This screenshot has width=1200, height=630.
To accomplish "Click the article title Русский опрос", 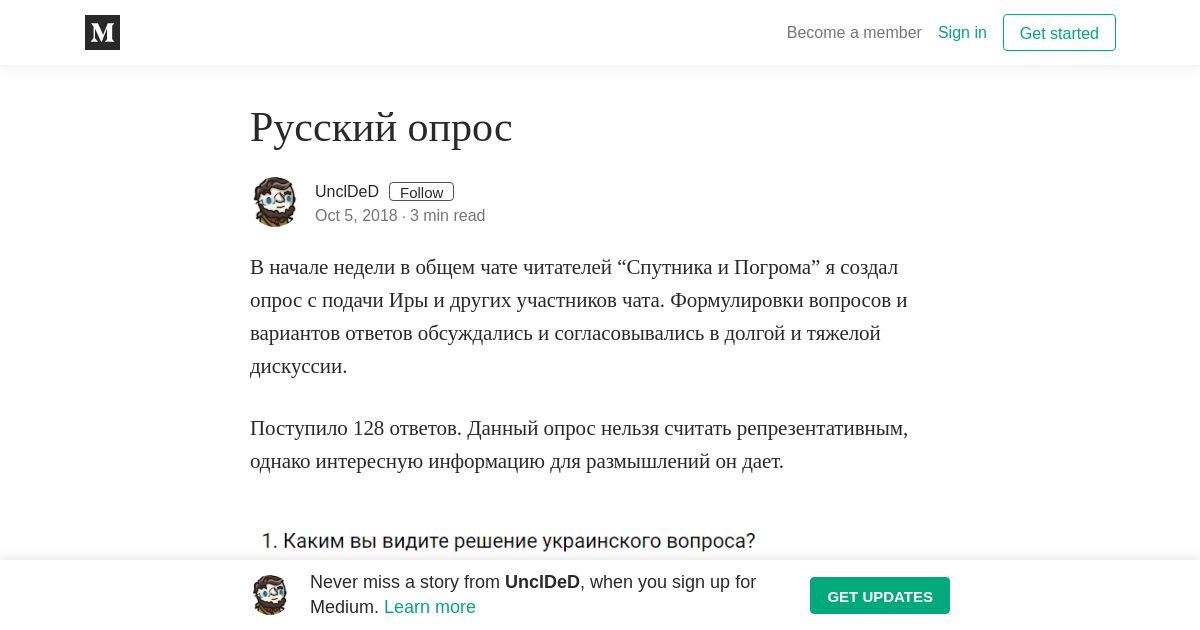I will pyautogui.click(x=381, y=127).
